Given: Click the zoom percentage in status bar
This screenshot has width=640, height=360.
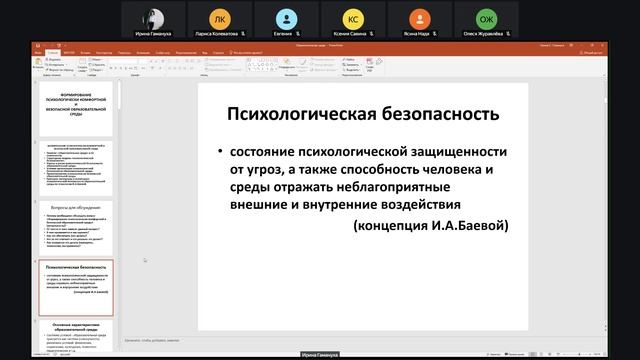Looking at the screenshot, I should 597,354.
